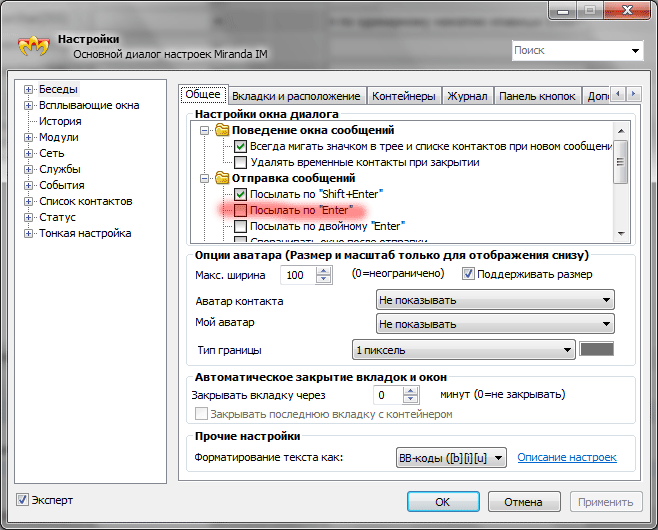Expand the Сеть tree node

pos(28,153)
